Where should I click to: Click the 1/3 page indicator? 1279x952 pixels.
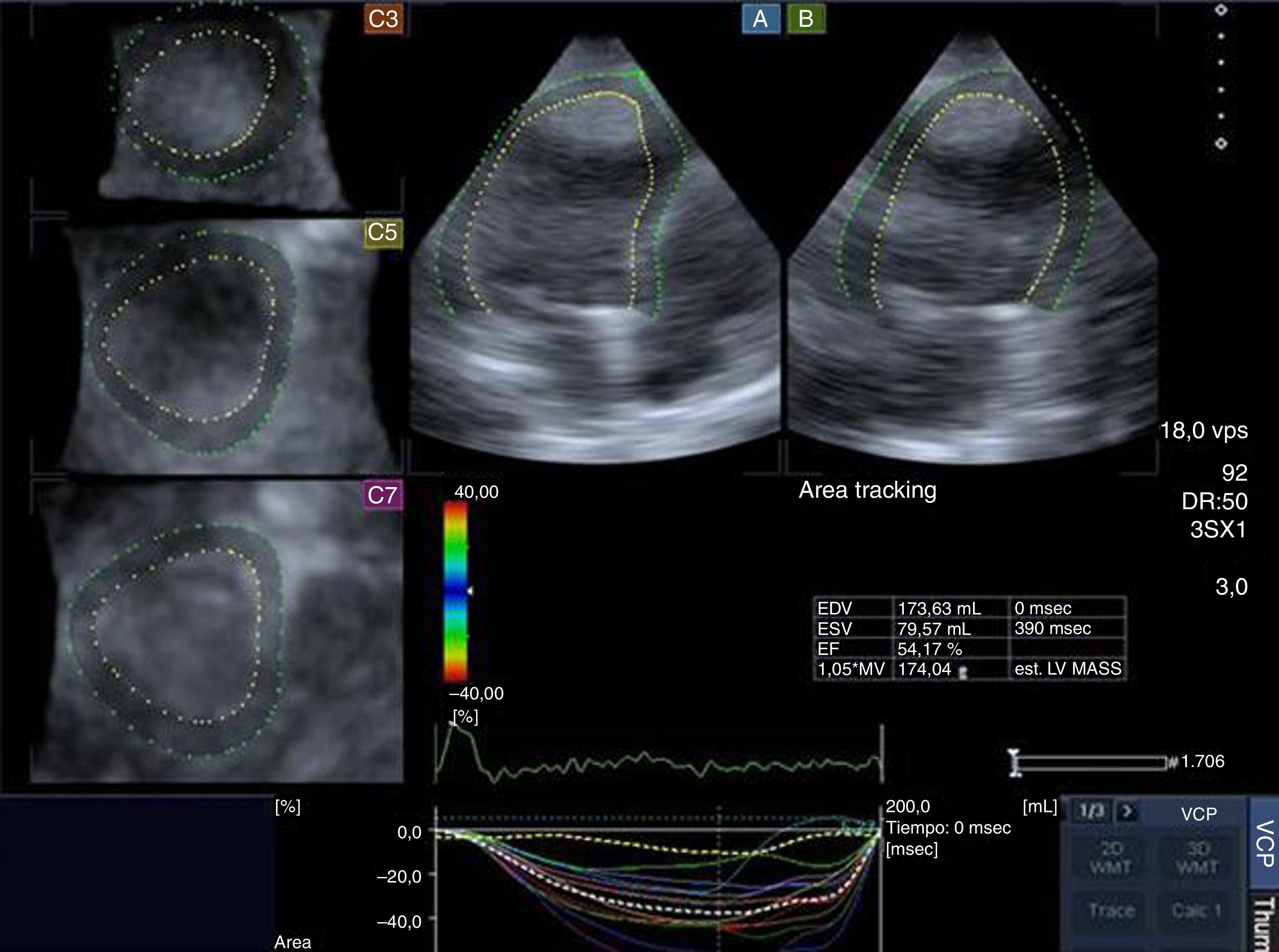pos(1091,811)
